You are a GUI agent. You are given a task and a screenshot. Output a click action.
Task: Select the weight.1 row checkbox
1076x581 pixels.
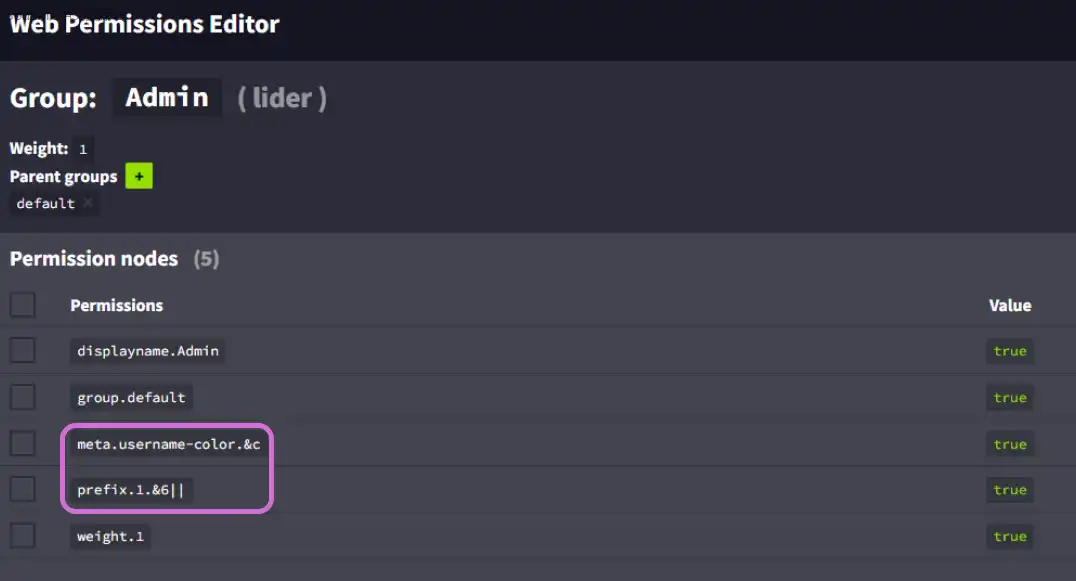[x=22, y=536]
